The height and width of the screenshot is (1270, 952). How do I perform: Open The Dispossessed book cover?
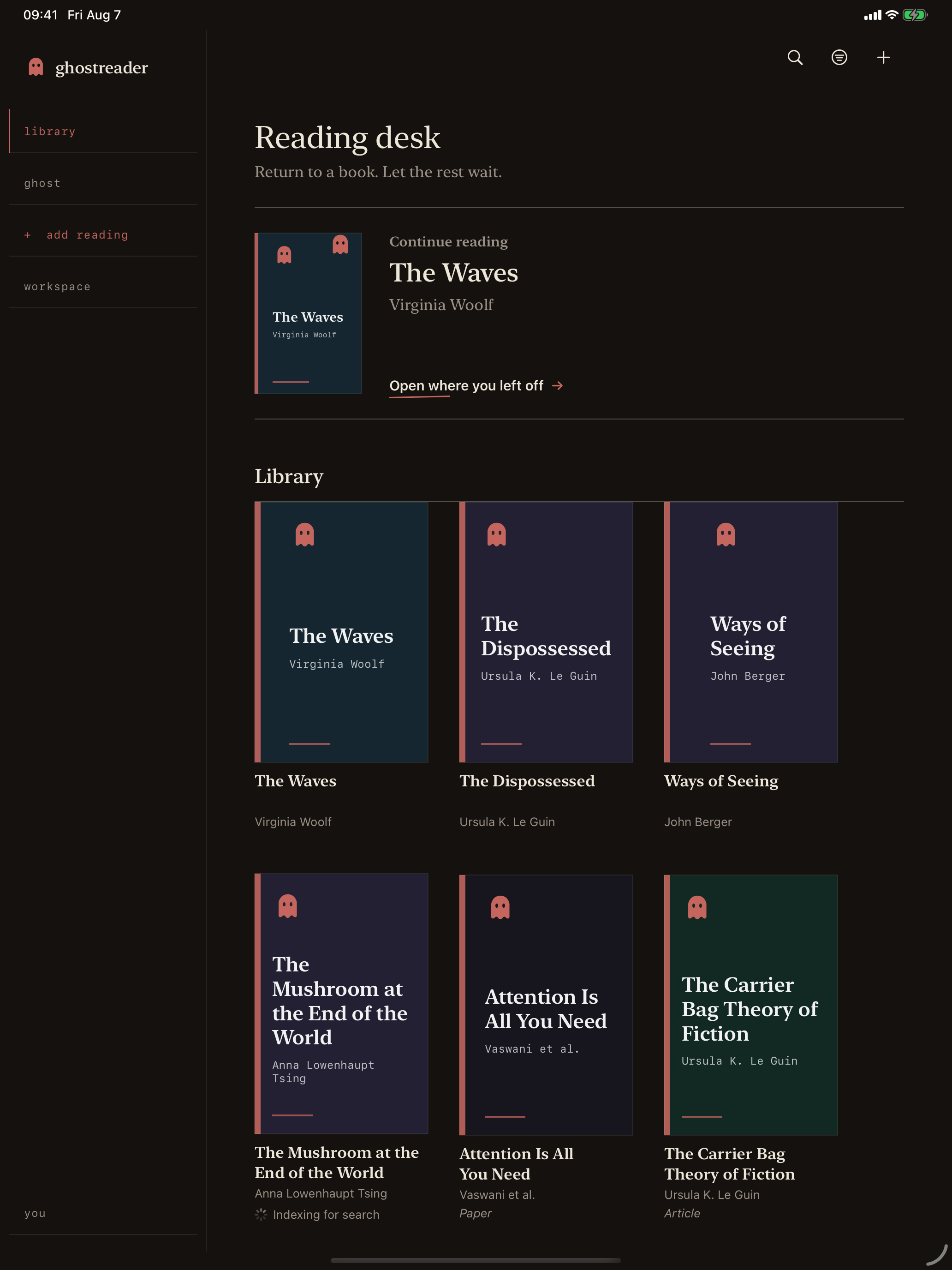coord(546,632)
